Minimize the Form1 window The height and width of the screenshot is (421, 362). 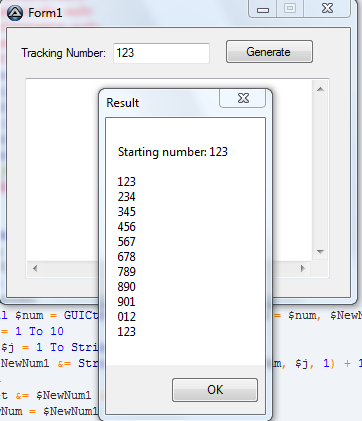263,9
